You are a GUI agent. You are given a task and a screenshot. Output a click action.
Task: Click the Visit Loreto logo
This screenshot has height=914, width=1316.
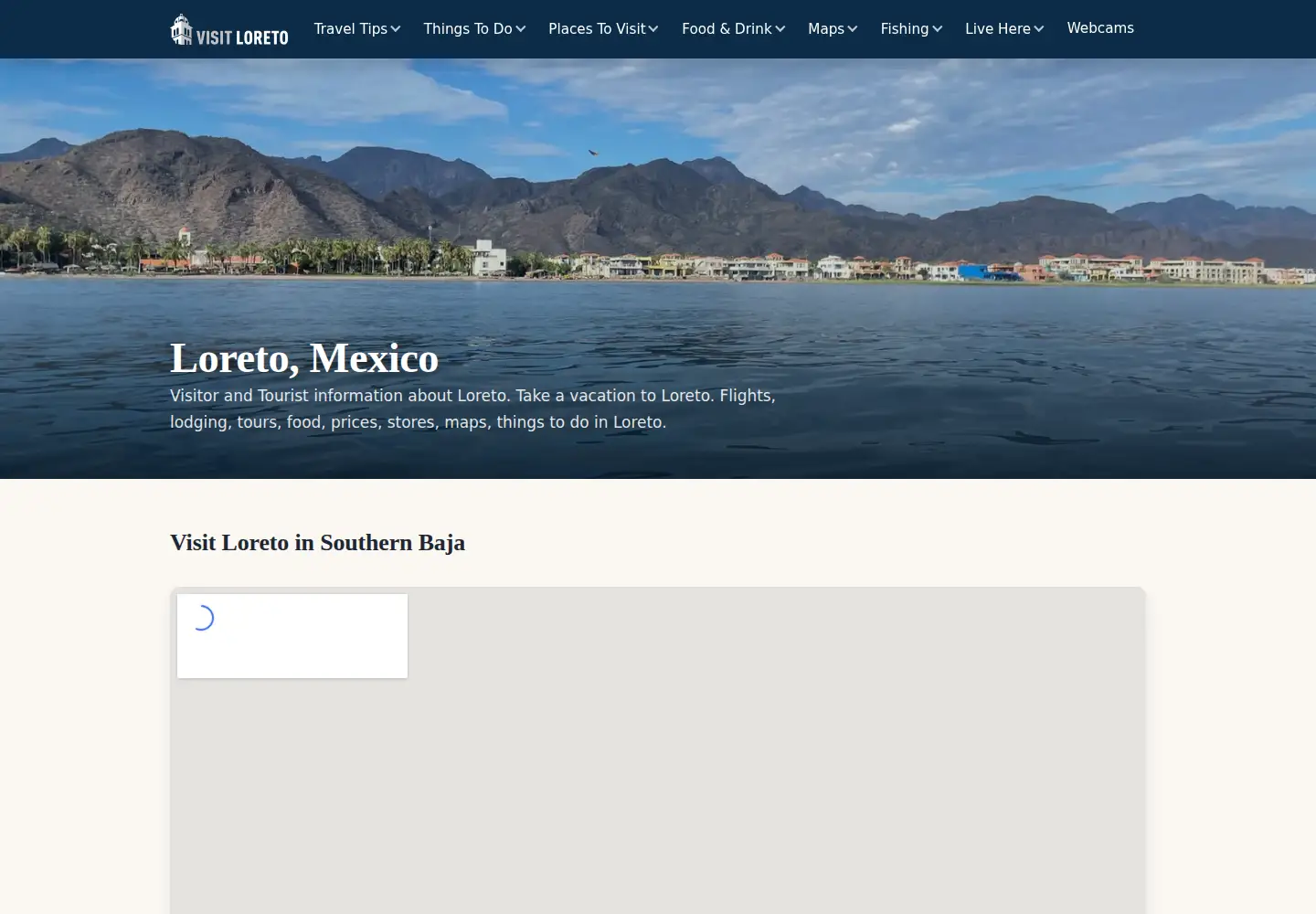pos(229,29)
